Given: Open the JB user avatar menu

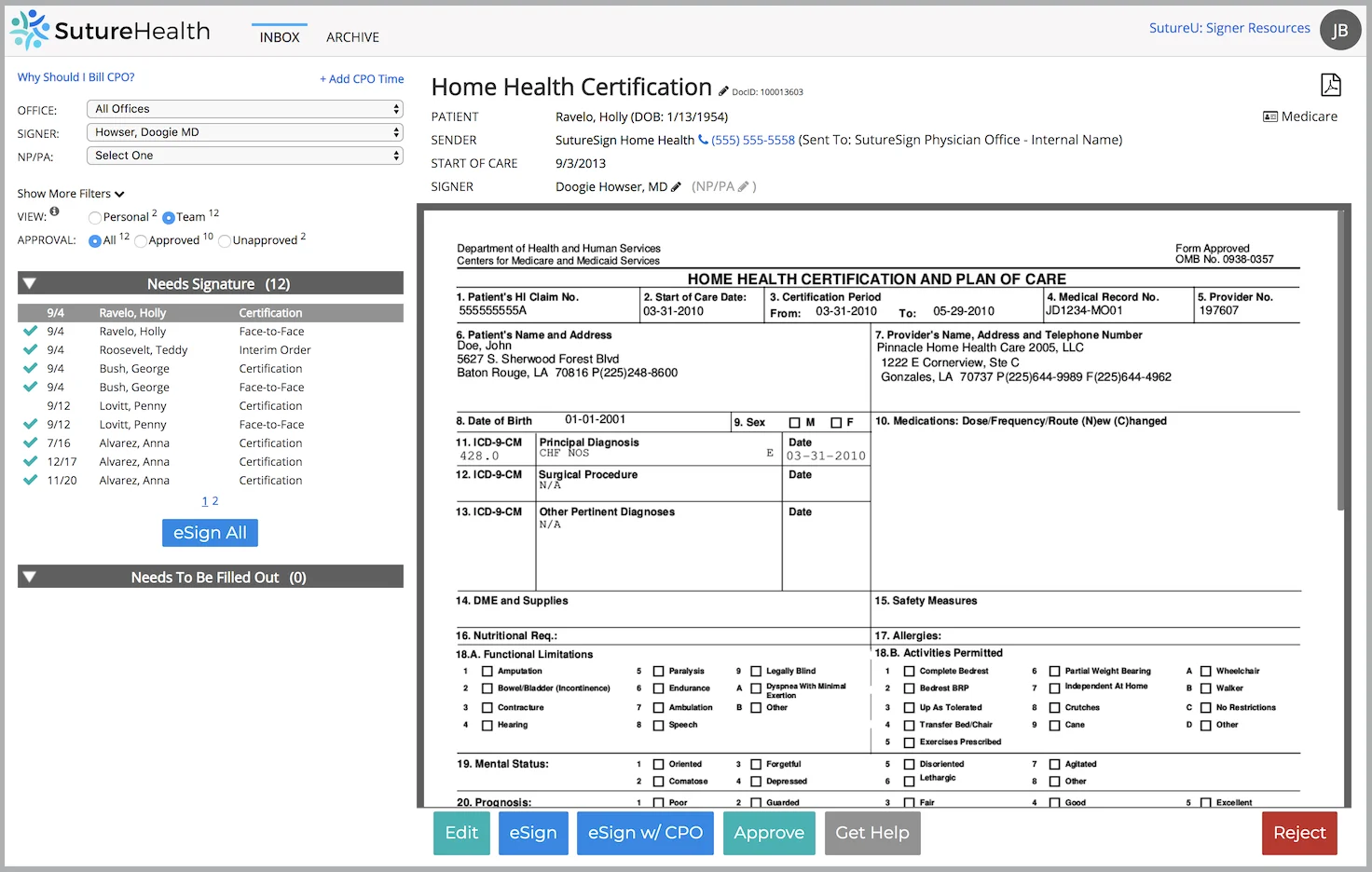Looking at the screenshot, I should click(1339, 30).
